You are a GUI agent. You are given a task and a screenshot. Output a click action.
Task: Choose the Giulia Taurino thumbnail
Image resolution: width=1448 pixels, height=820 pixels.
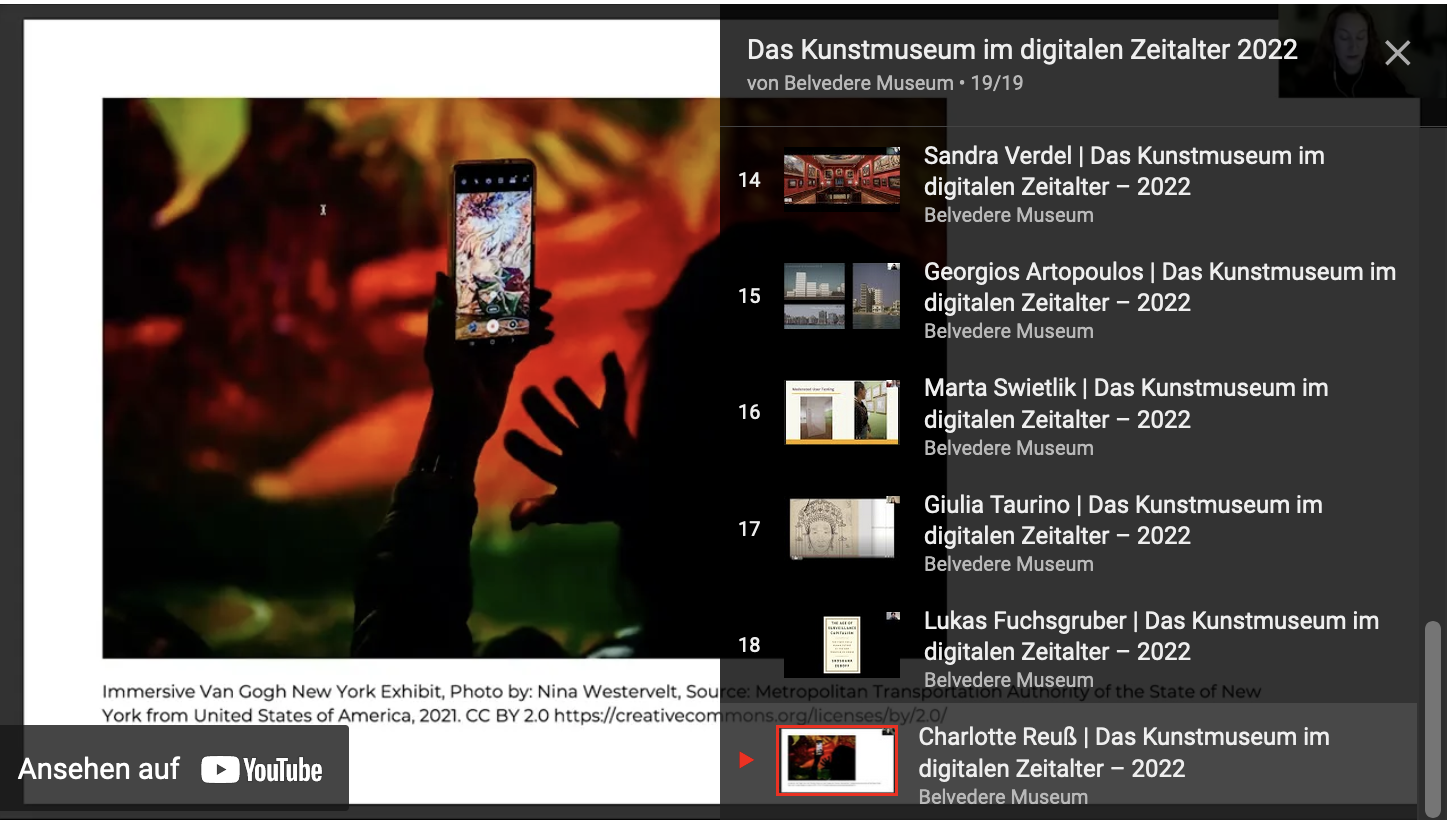pos(841,528)
